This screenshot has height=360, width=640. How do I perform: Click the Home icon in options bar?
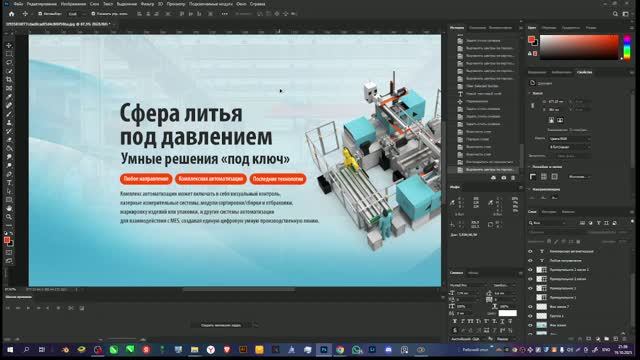point(11,14)
